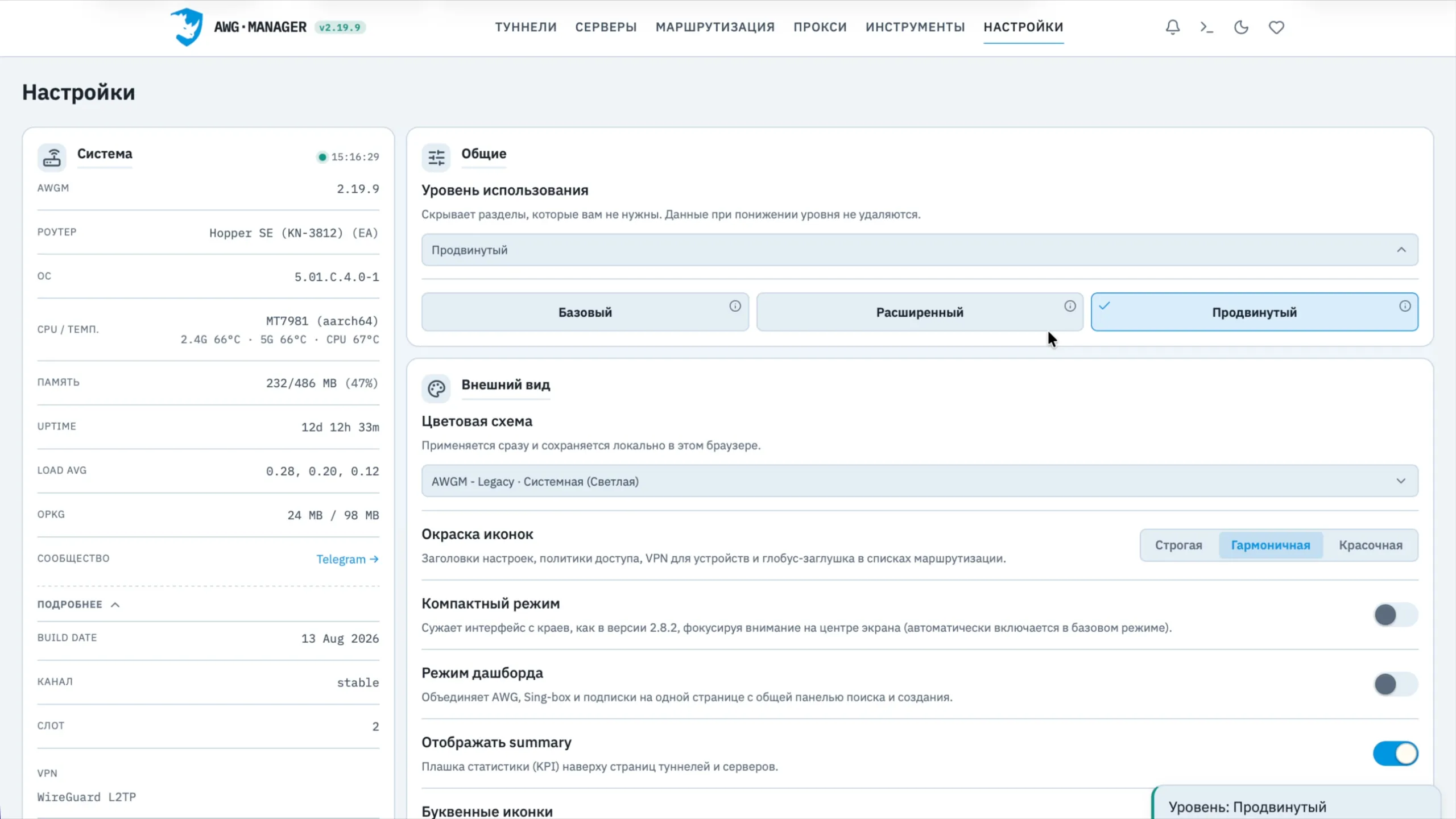Open the СЕРВЕРЫ tab
1456x819 pixels.
click(606, 27)
